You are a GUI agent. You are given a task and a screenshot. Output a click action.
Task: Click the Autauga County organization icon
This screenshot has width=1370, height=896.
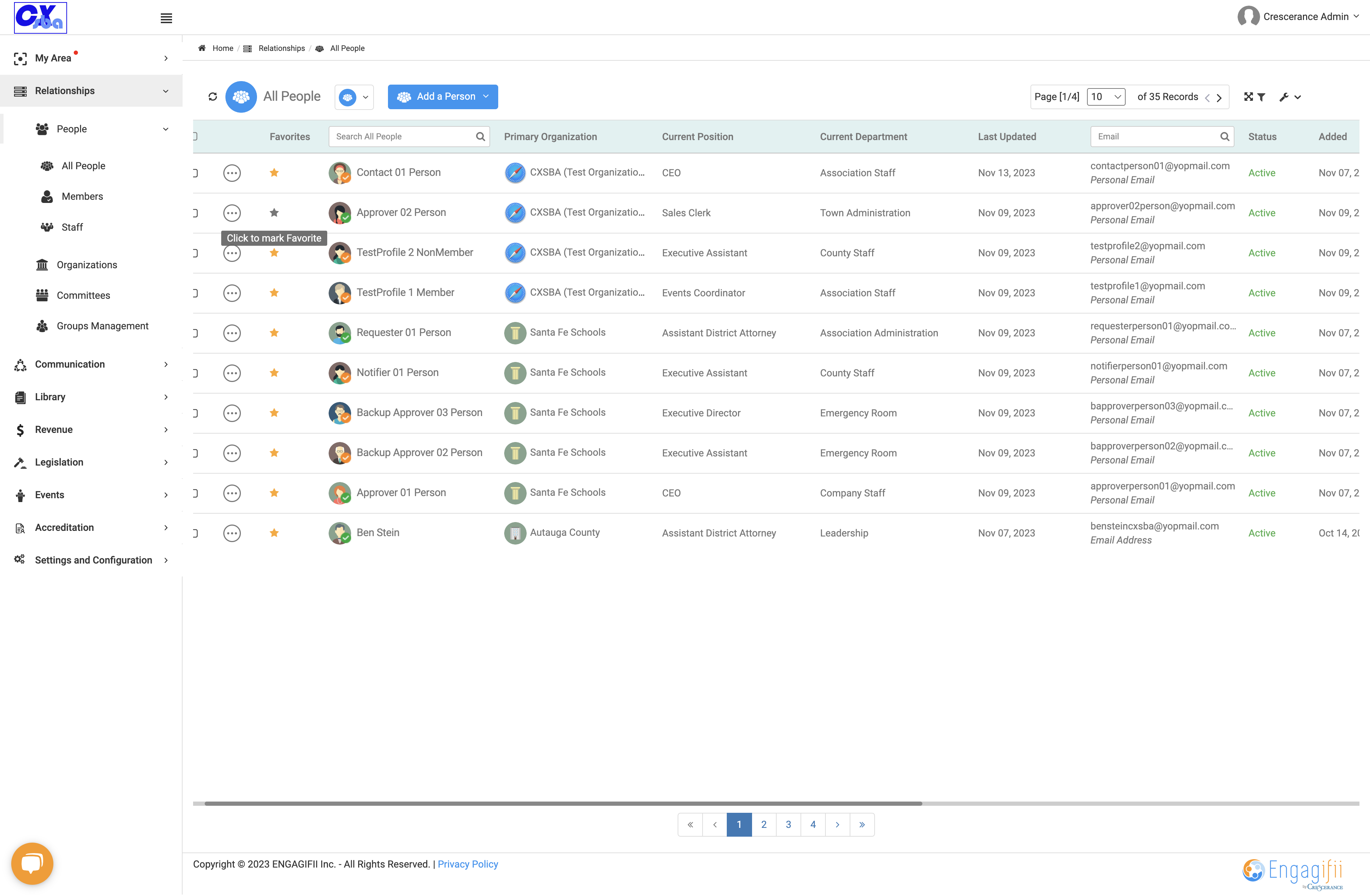click(x=515, y=533)
